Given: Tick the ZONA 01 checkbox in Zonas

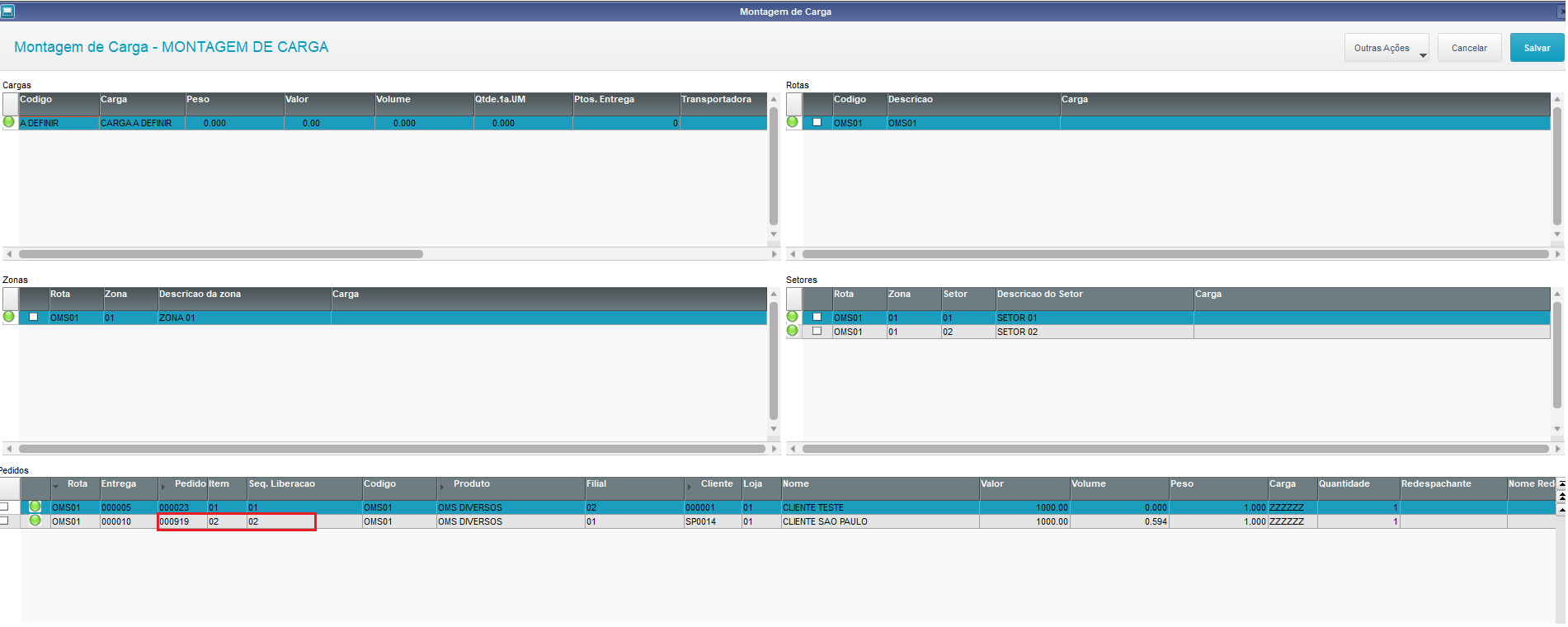Looking at the screenshot, I should click(34, 317).
